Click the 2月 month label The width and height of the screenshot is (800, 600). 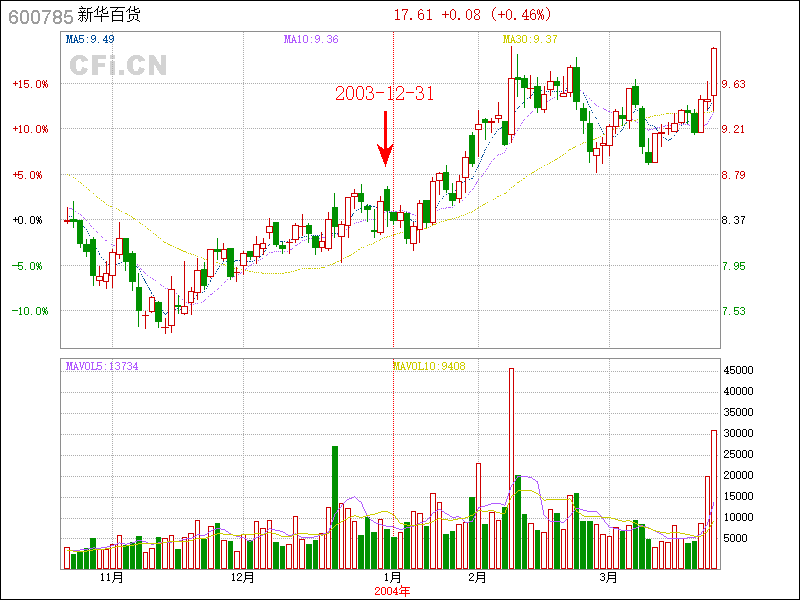pyautogui.click(x=477, y=578)
